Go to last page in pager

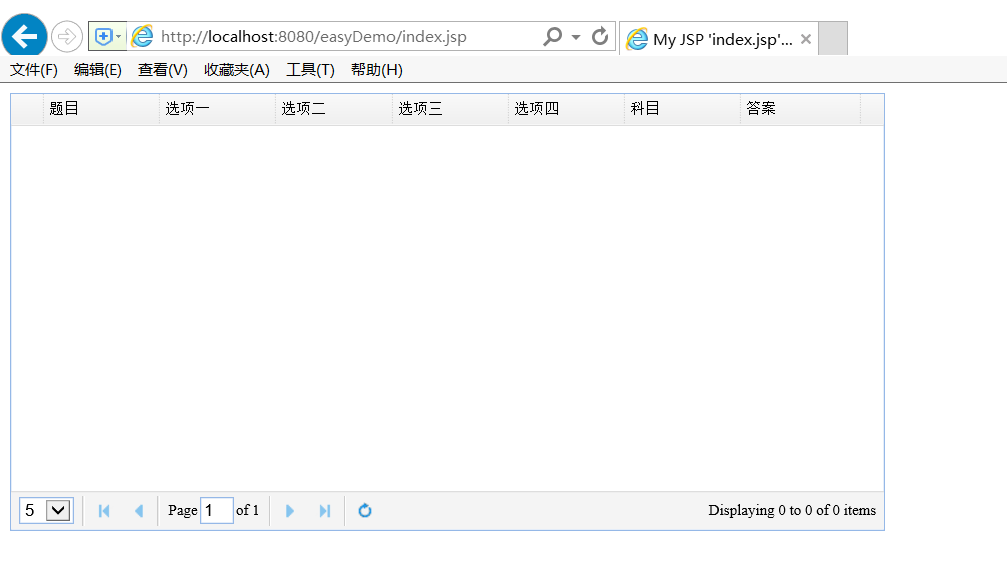[325, 511]
